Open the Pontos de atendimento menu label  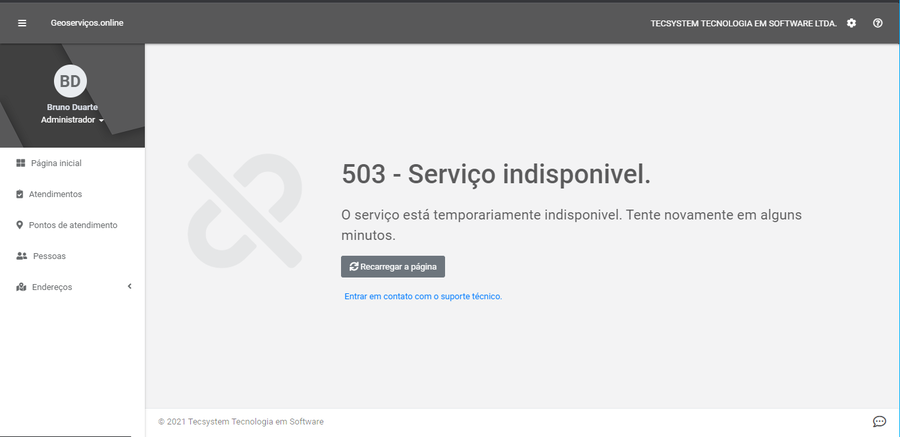tap(73, 225)
